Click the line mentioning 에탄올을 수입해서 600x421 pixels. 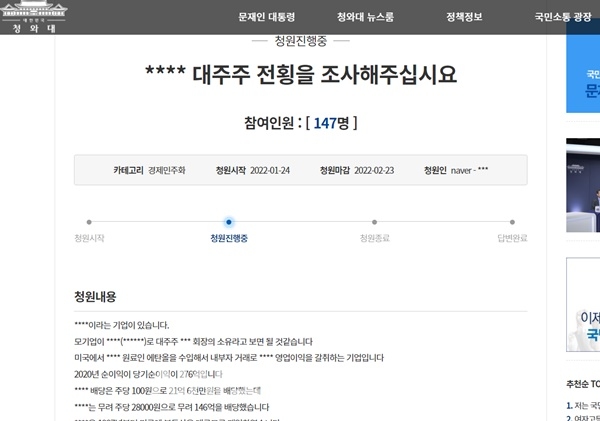(229, 358)
